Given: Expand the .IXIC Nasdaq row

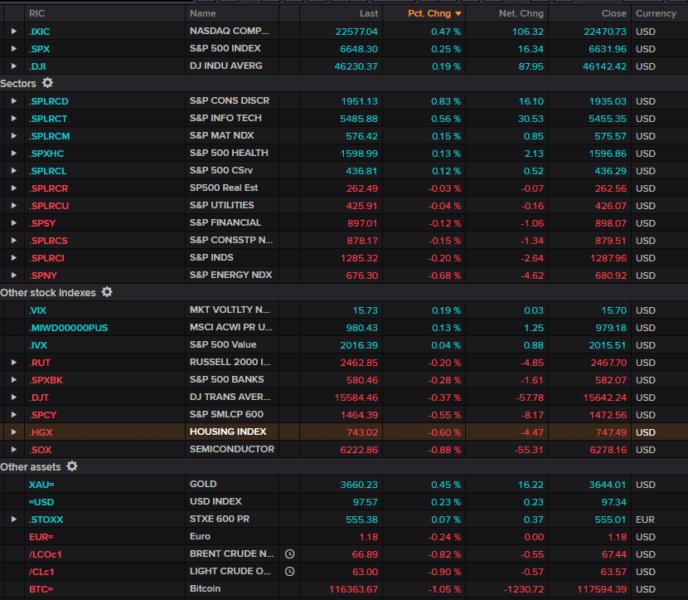Looking at the screenshot, I should [x=14, y=31].
